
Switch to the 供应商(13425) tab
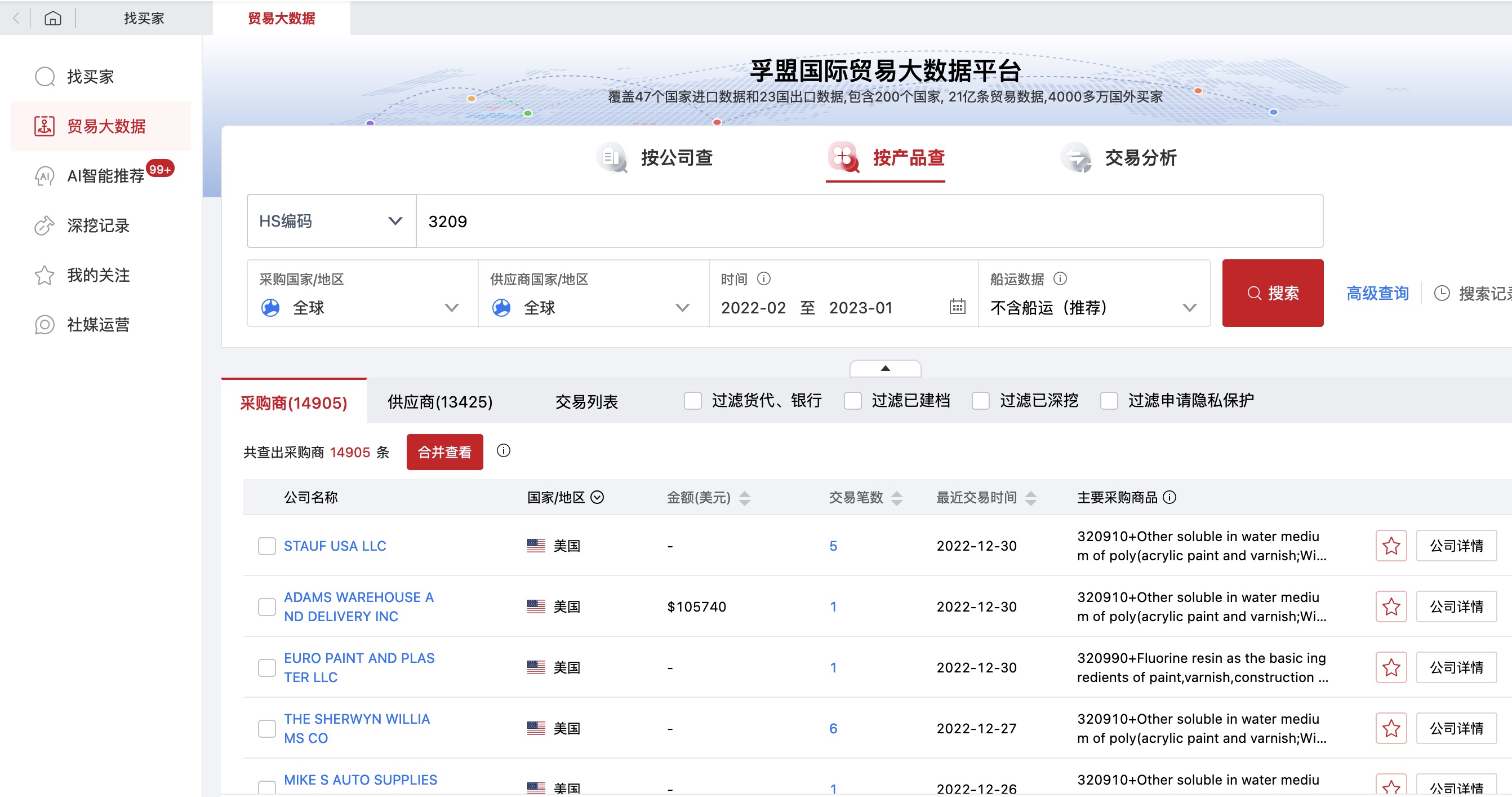[x=438, y=402]
